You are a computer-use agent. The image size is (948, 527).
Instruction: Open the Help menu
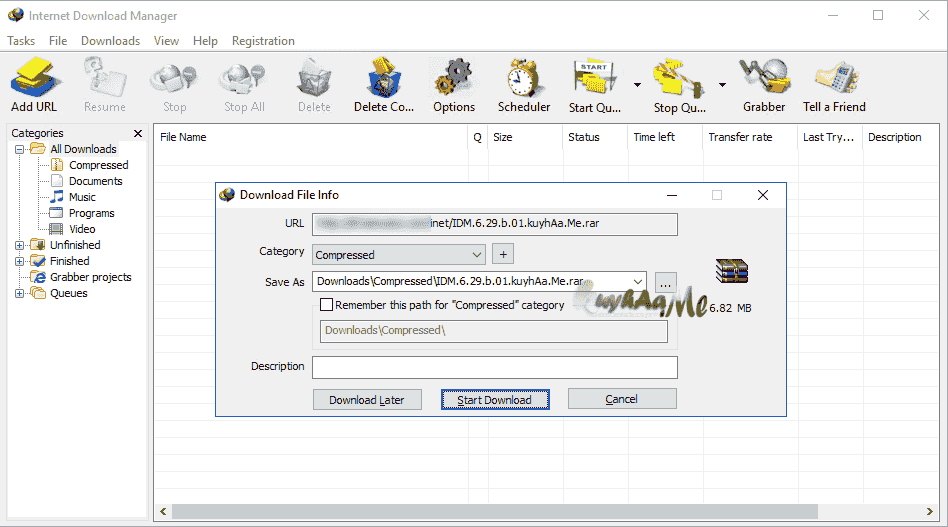tap(205, 40)
